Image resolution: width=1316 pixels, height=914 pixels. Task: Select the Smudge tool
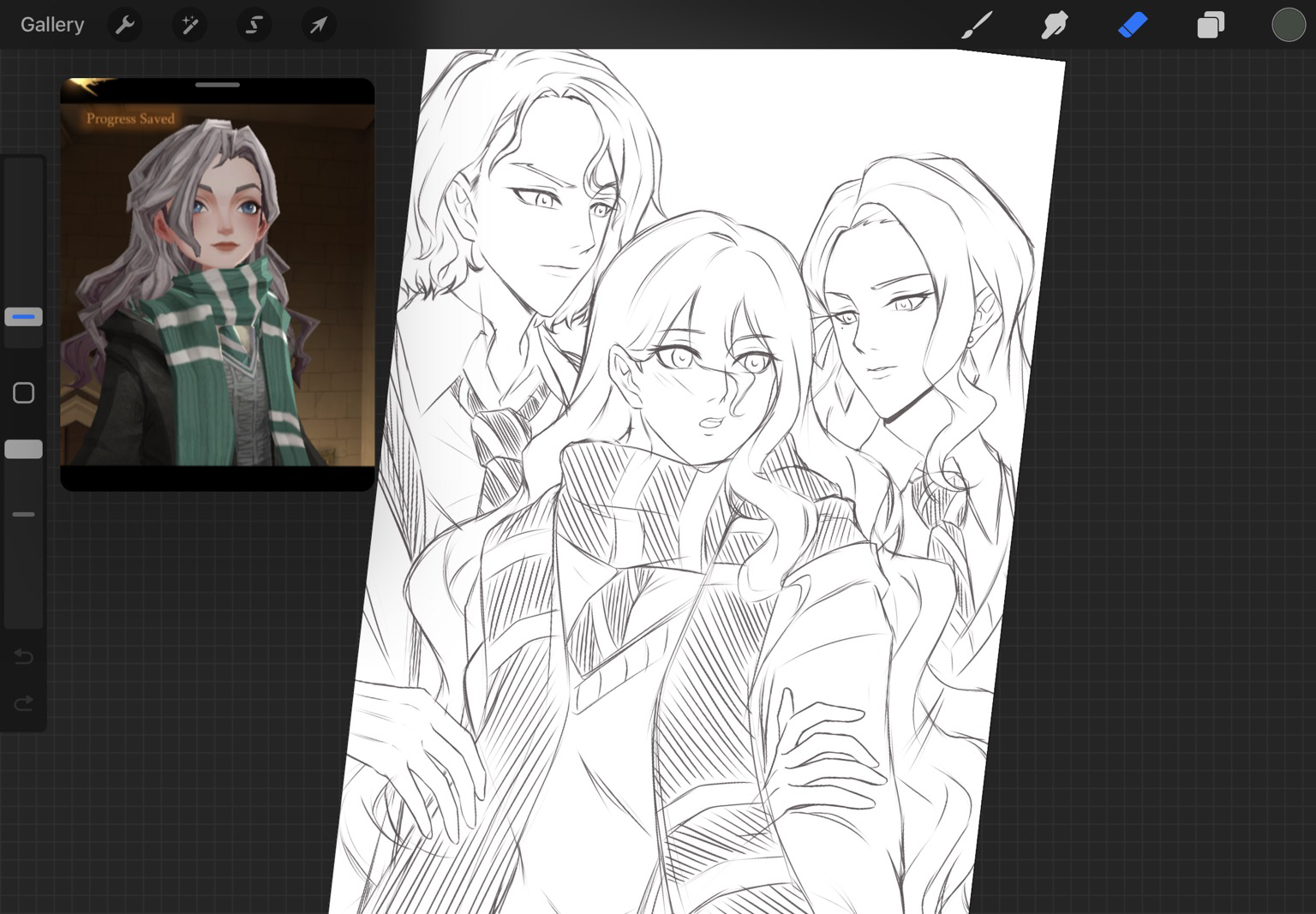click(1055, 25)
